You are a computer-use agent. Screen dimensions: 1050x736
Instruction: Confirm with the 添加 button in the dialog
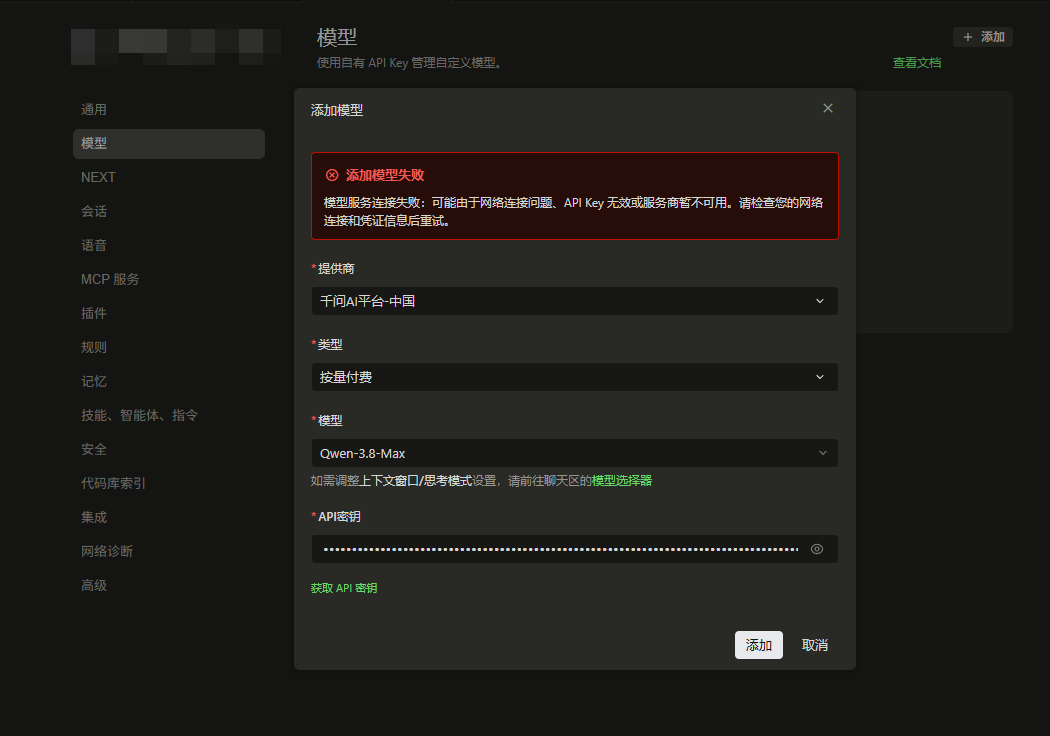pos(759,645)
